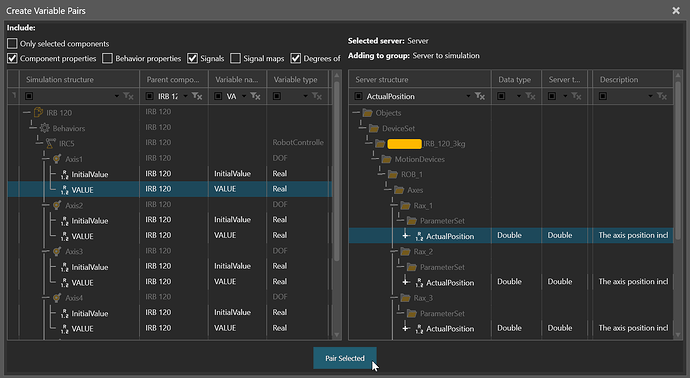Open Server structure ActualPosition filter dropdown
The image size is (690, 378).
click(468, 96)
